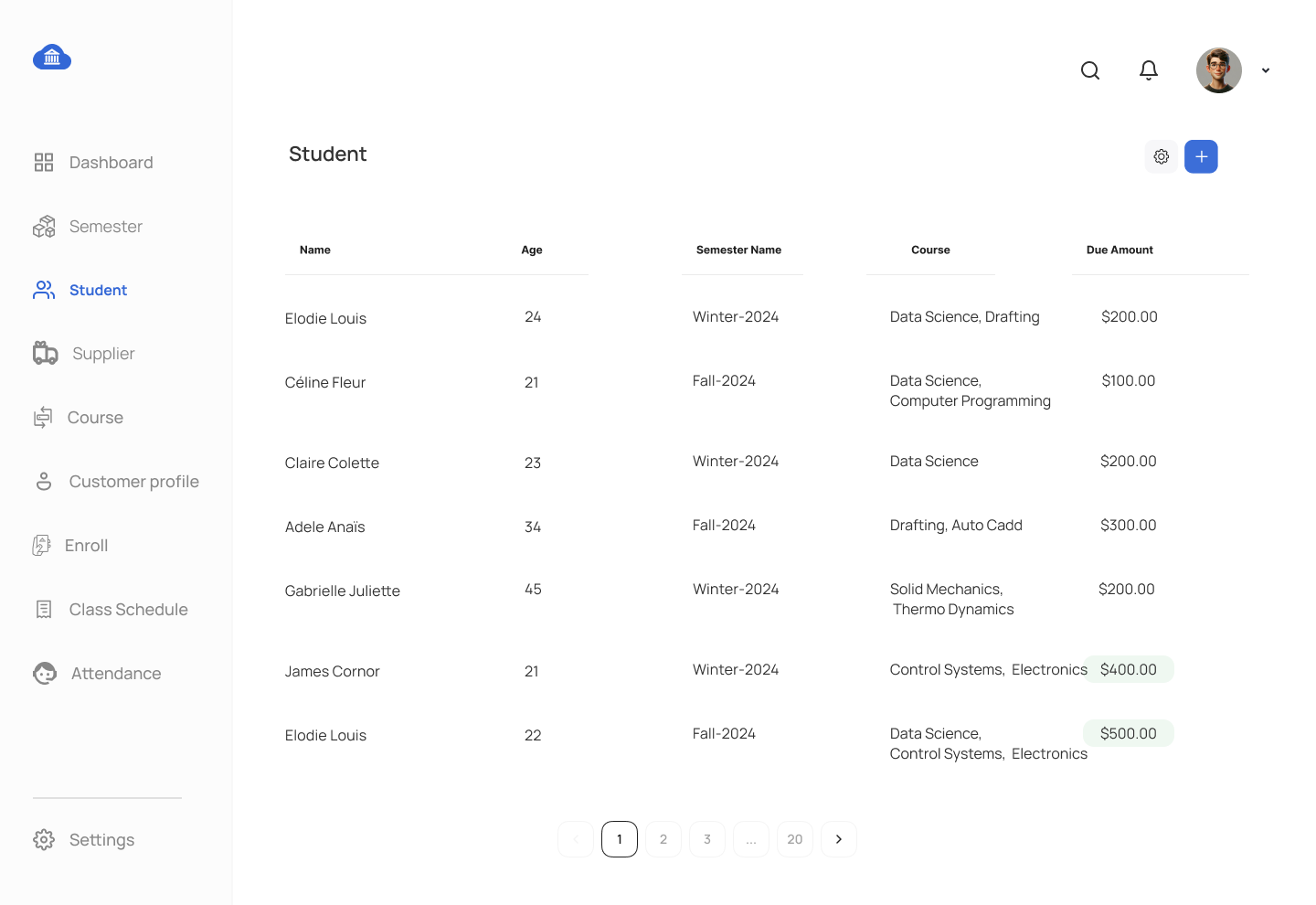Open the Dashboard menu item
This screenshot has width=1316, height=905.
[x=111, y=163]
